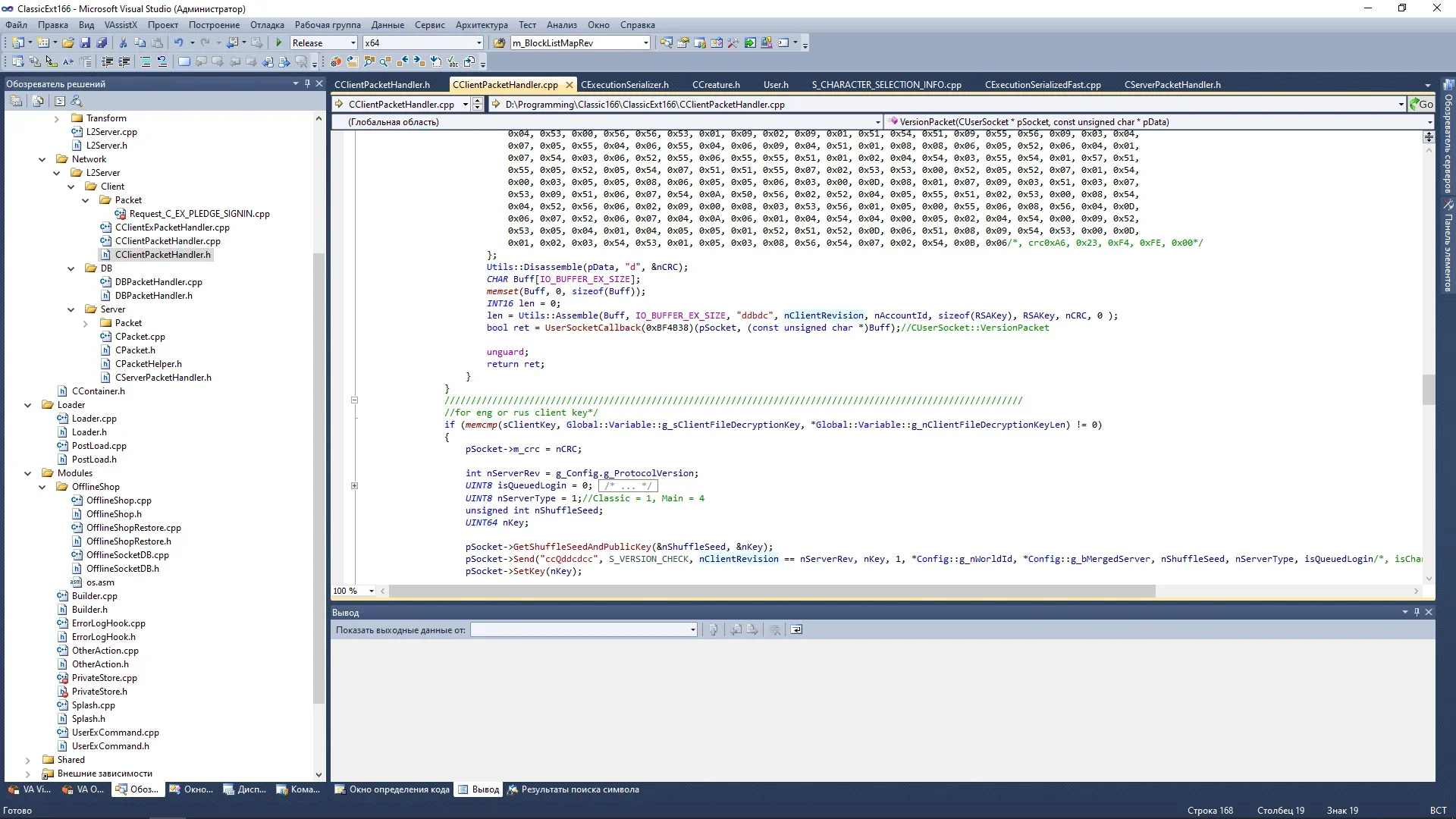
Task: Click the green Go button in VA navigation bar
Action: [x=1421, y=105]
